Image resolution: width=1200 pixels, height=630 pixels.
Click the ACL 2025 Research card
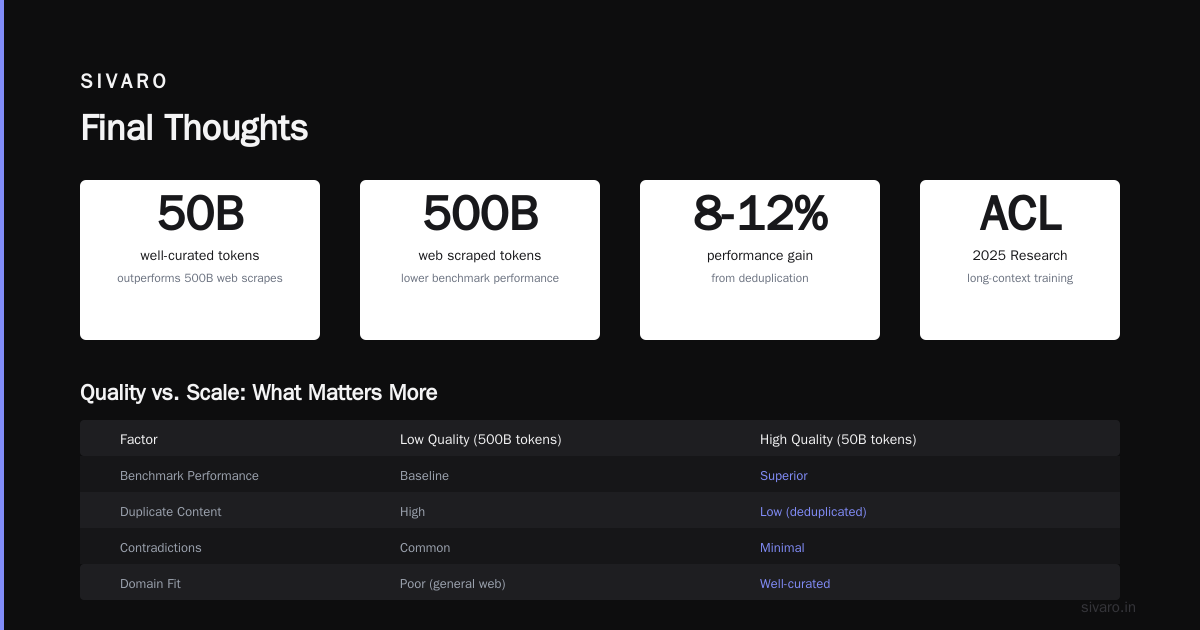(x=1020, y=260)
